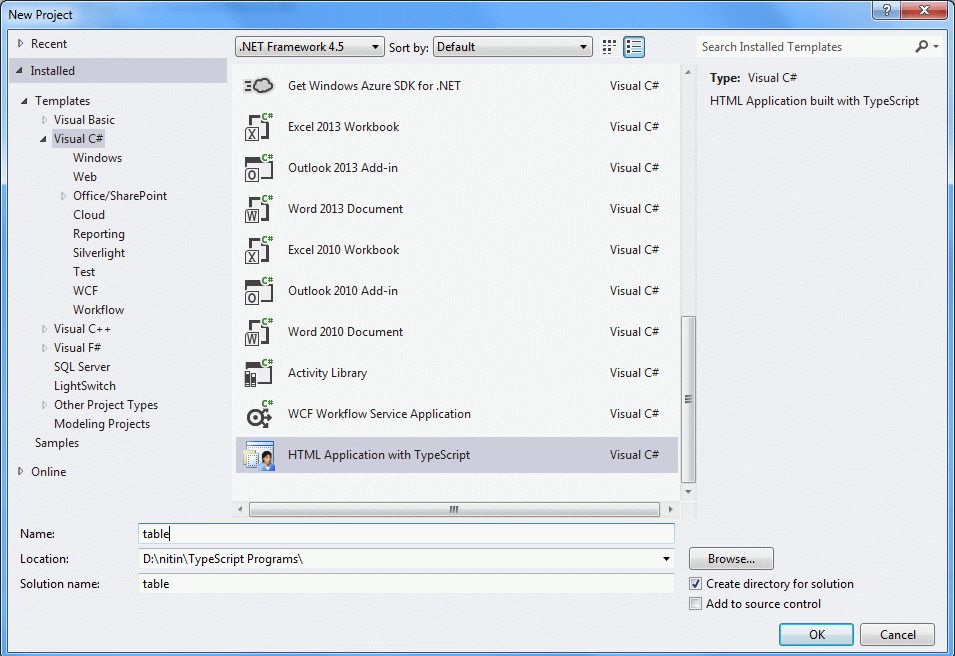Switch to medium icons list view

pyautogui.click(x=634, y=47)
